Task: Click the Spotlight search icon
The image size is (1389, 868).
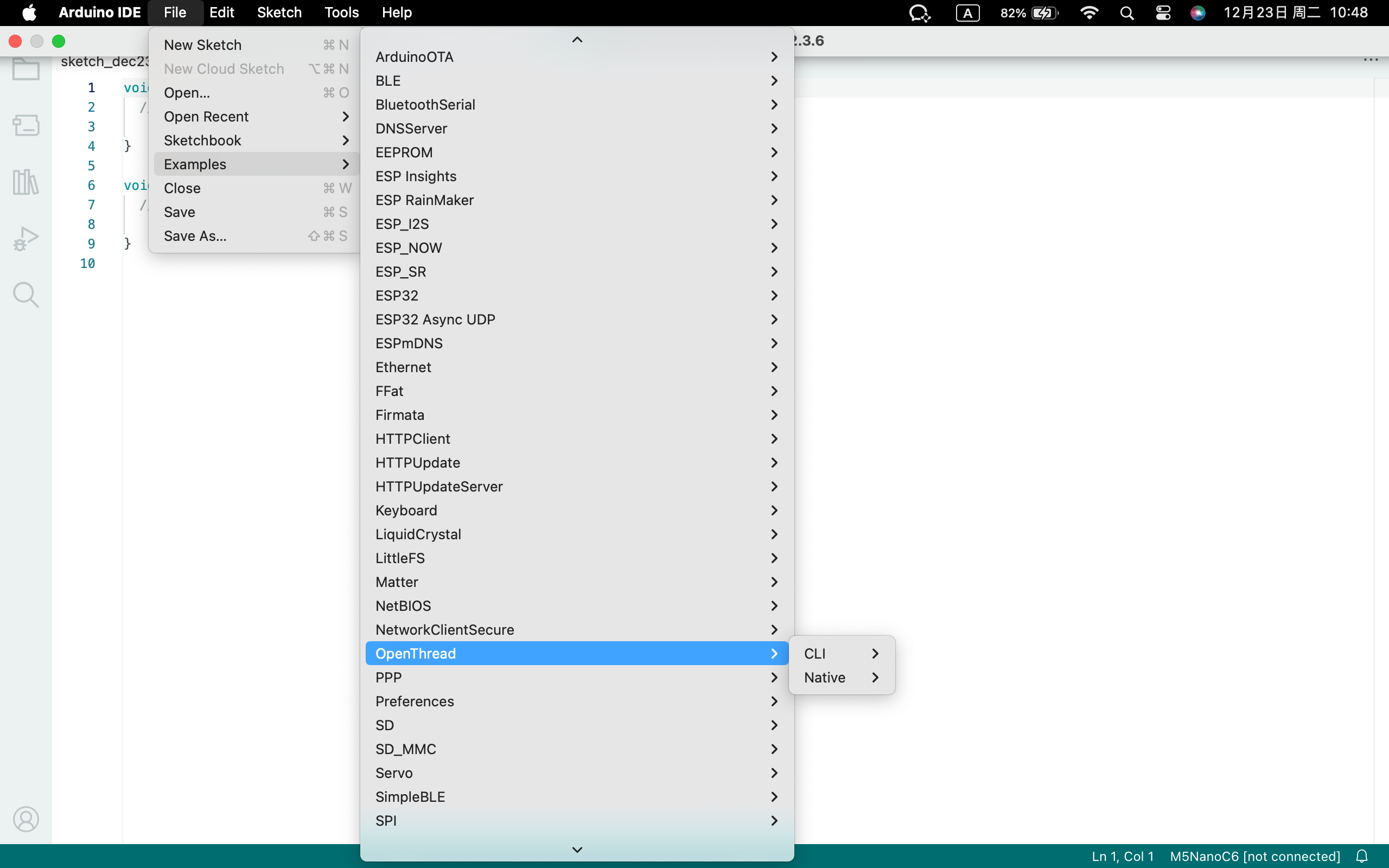Action: pos(1127,12)
